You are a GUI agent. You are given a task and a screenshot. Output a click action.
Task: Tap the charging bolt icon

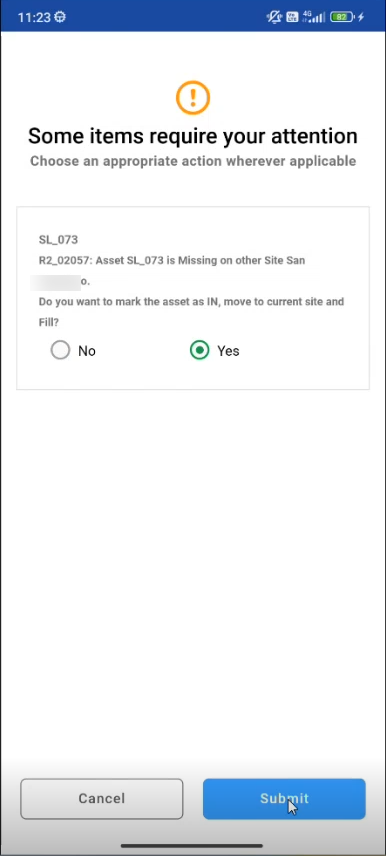point(361,17)
